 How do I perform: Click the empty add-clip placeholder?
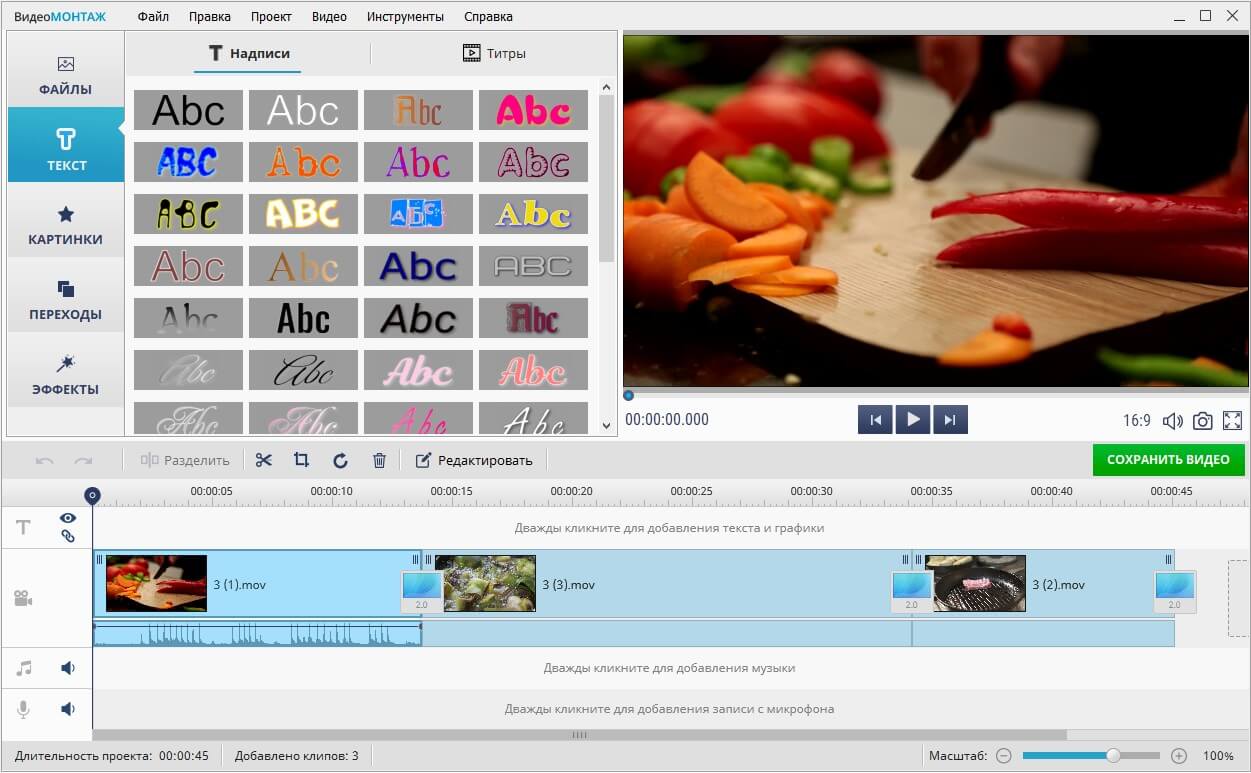1239,598
